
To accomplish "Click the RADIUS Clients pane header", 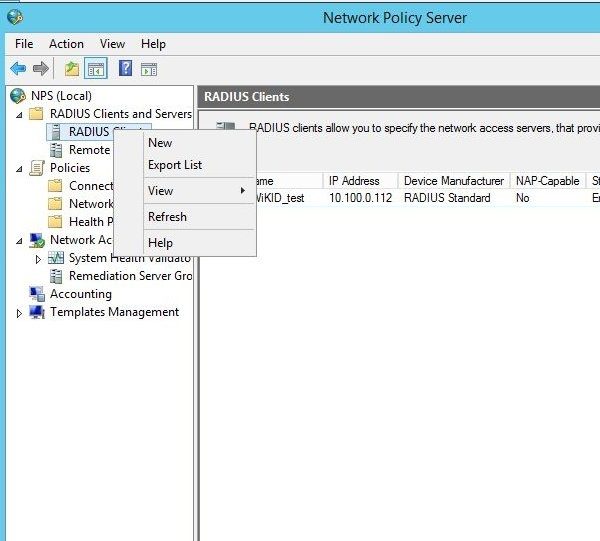I will pyautogui.click(x=399, y=97).
